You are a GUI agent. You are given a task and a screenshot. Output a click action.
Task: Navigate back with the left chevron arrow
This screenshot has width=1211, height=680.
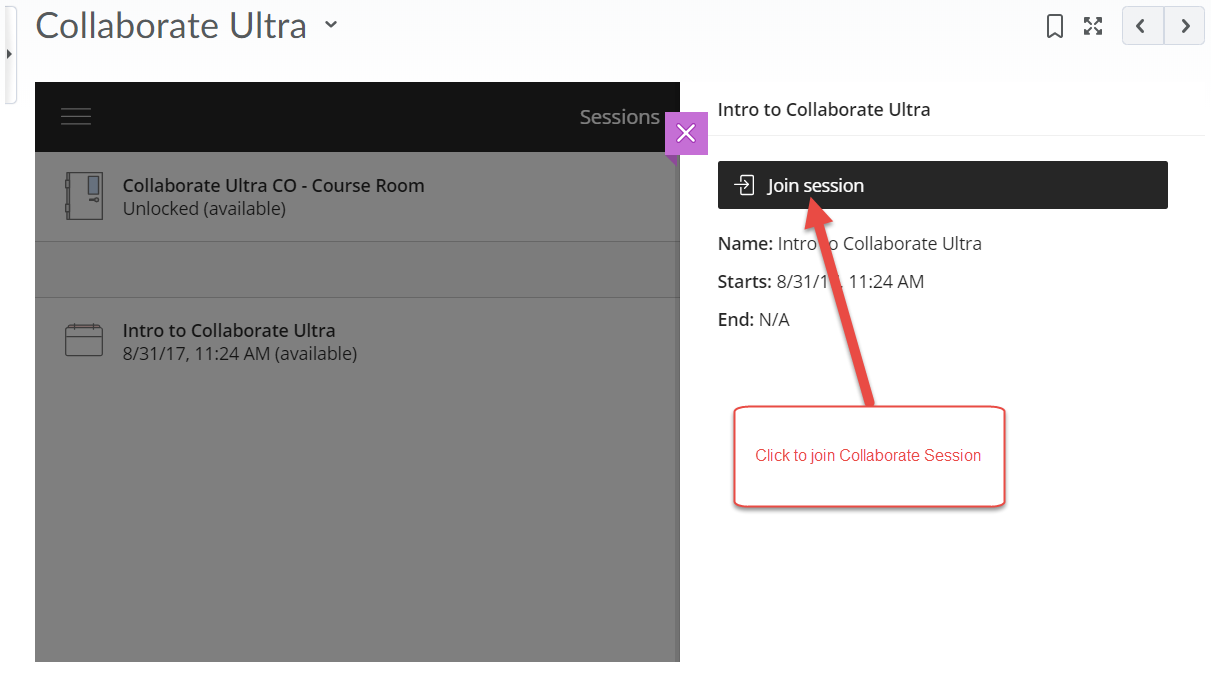click(1142, 26)
